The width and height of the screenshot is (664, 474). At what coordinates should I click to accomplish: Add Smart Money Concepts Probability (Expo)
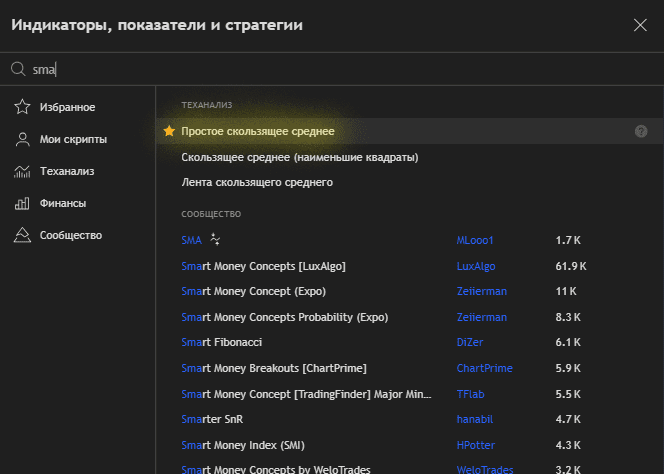[x=285, y=317]
